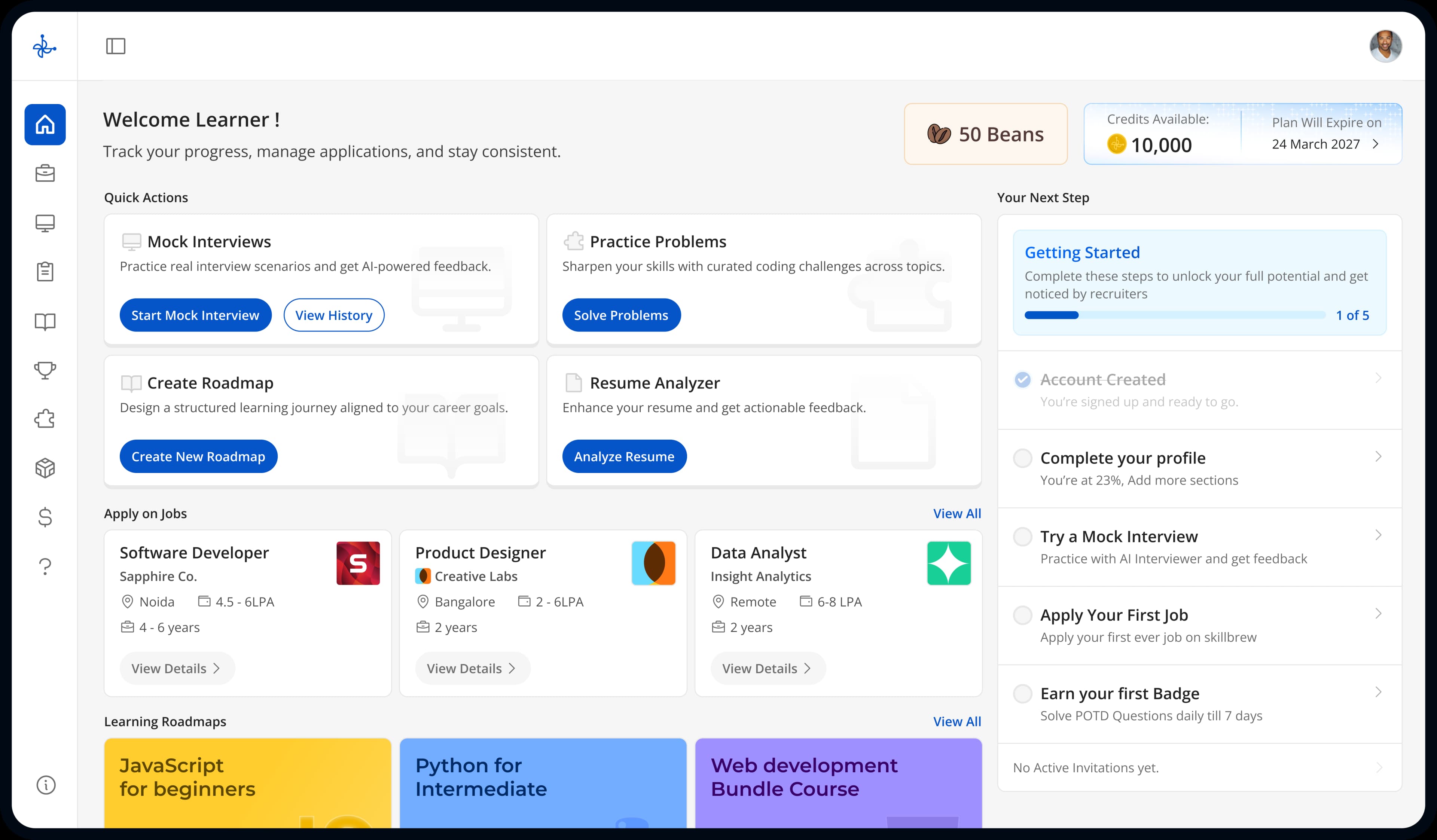This screenshot has width=1437, height=840.
Task: Click the '4 - 6 years' experience text
Action: point(170,627)
